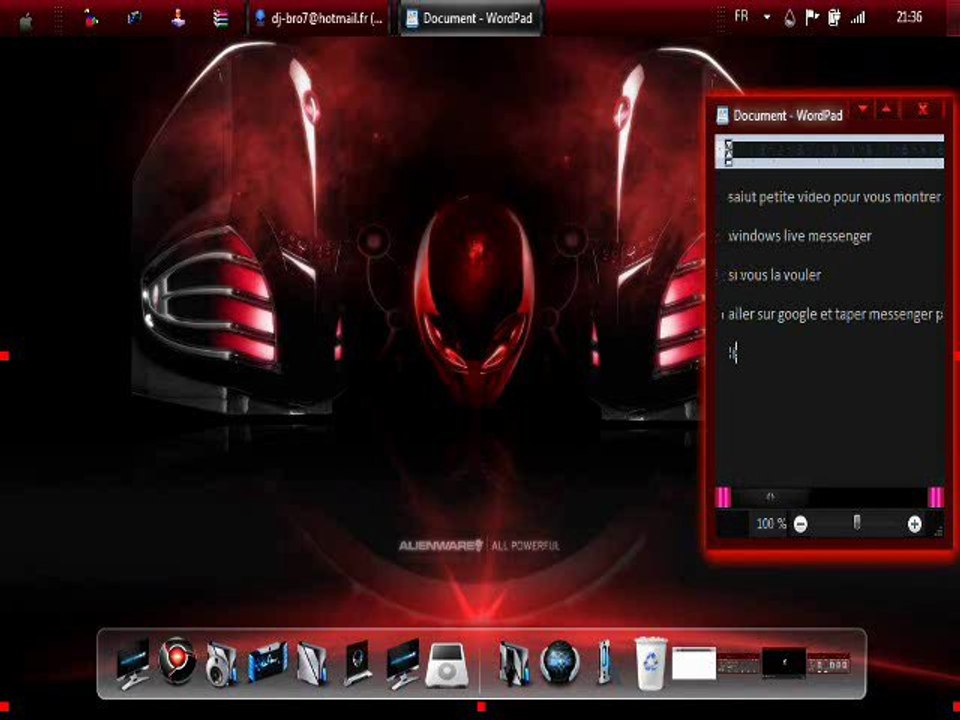Click zoom in plus button in WordPad
Screen dimensions: 960x720
tap(914, 524)
